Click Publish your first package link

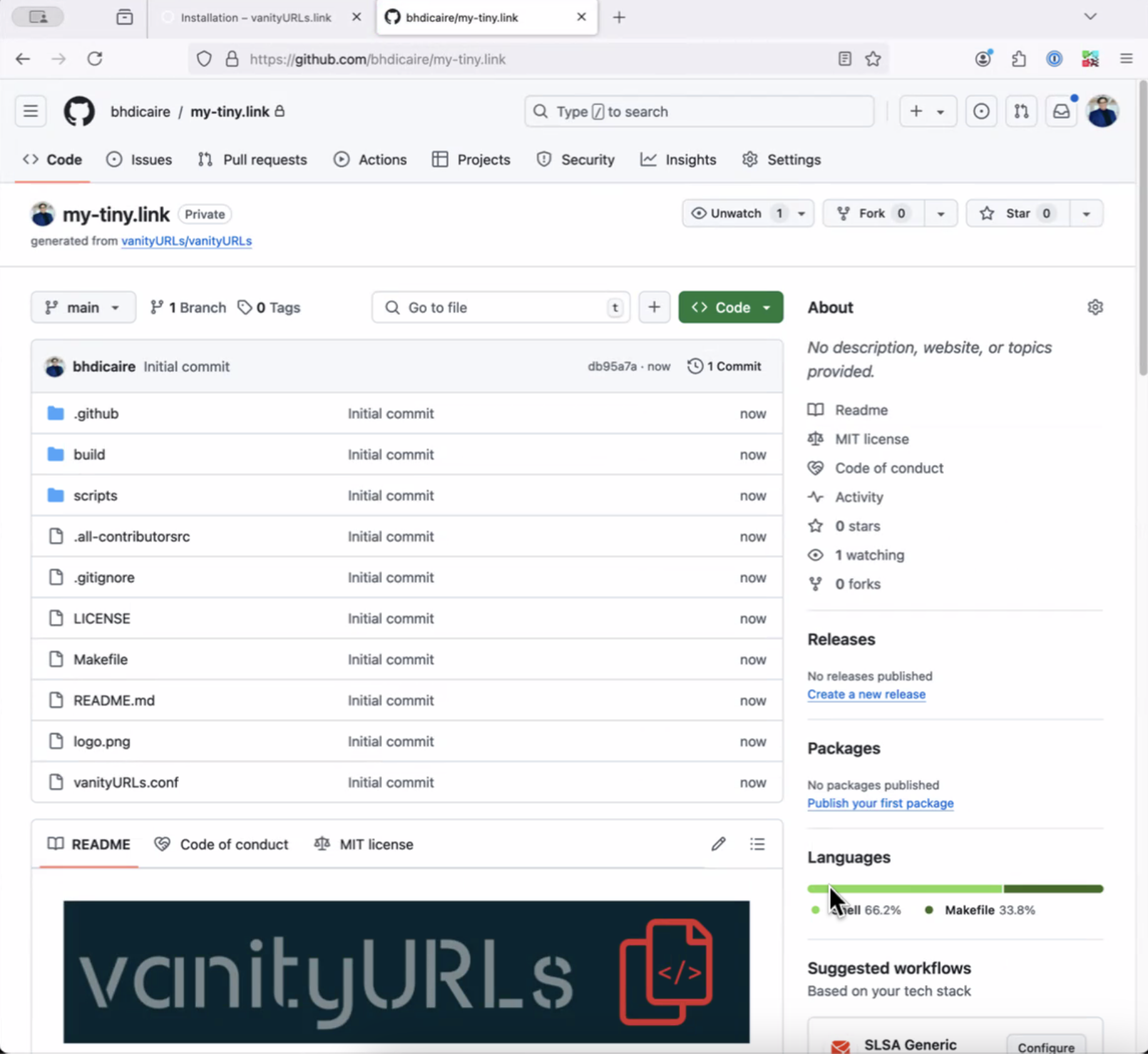tap(880, 803)
